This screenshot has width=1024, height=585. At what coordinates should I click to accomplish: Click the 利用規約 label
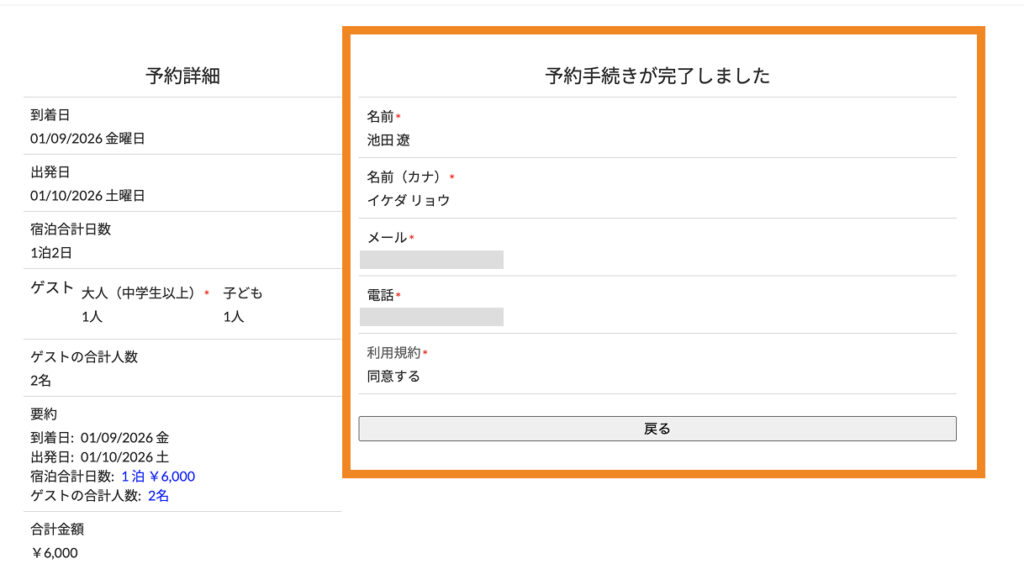[393, 353]
